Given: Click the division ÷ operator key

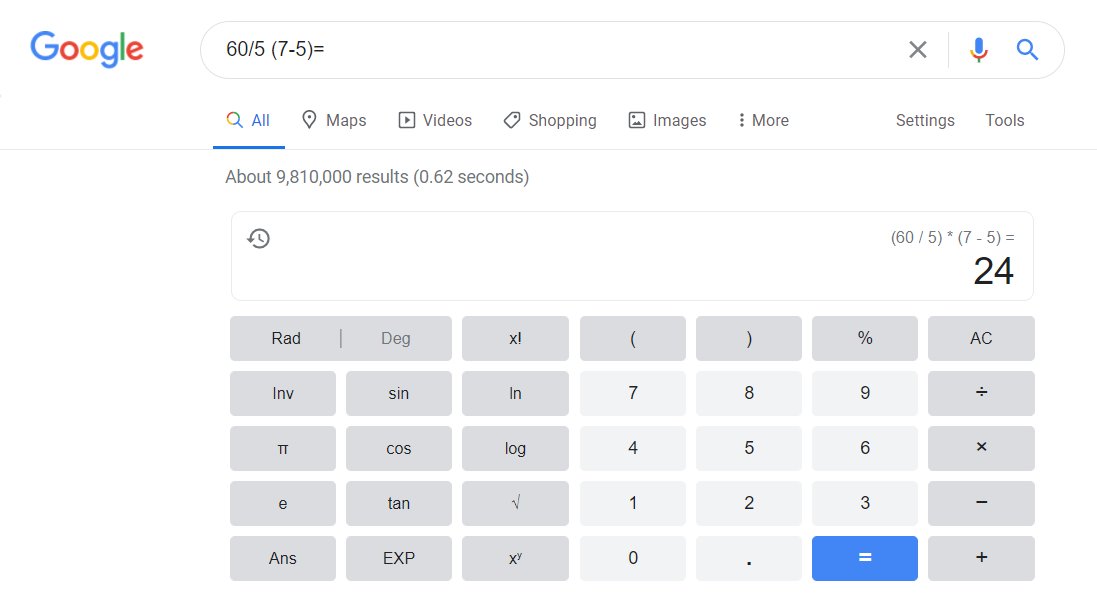Looking at the screenshot, I should click(x=981, y=393).
